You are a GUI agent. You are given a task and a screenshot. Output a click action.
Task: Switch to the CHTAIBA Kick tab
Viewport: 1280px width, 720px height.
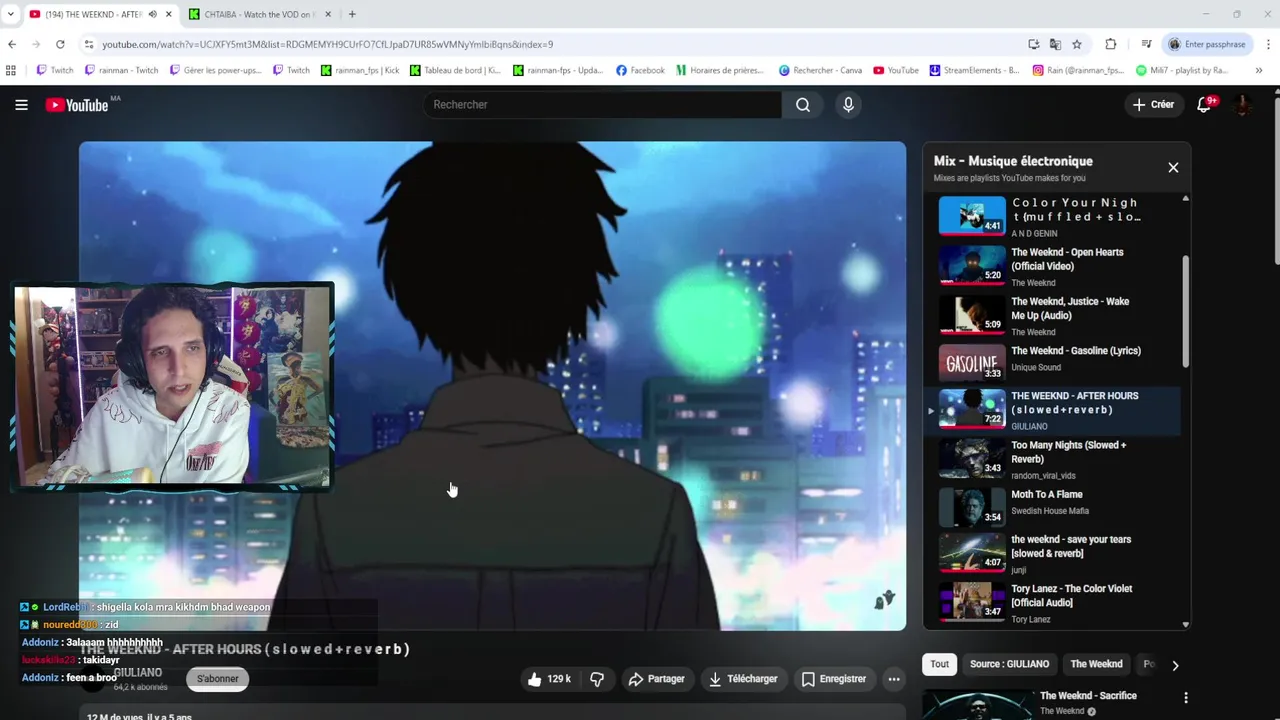[260, 14]
